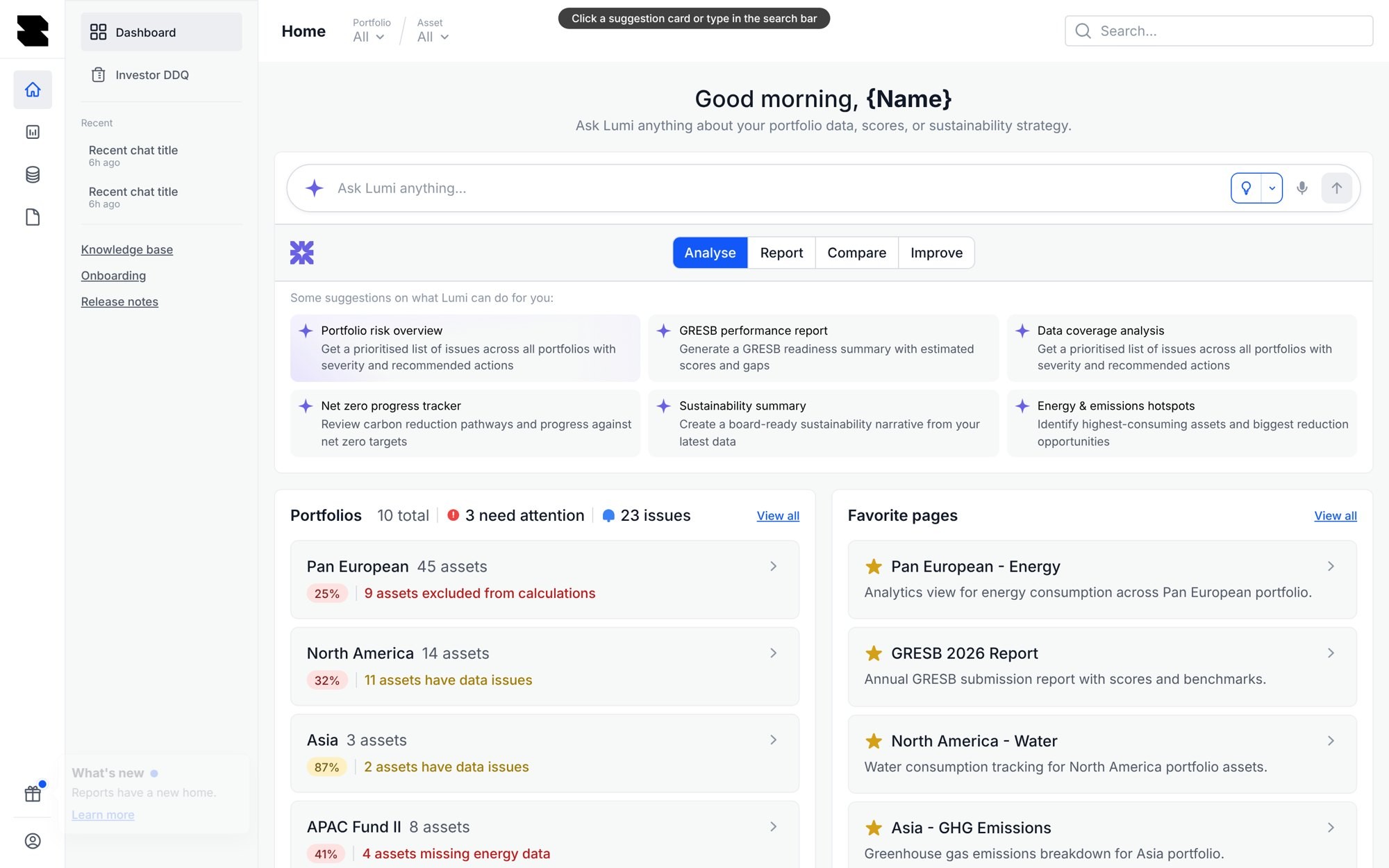Open the user profile icon
Viewport: 1389px width, 868px height.
point(33,841)
